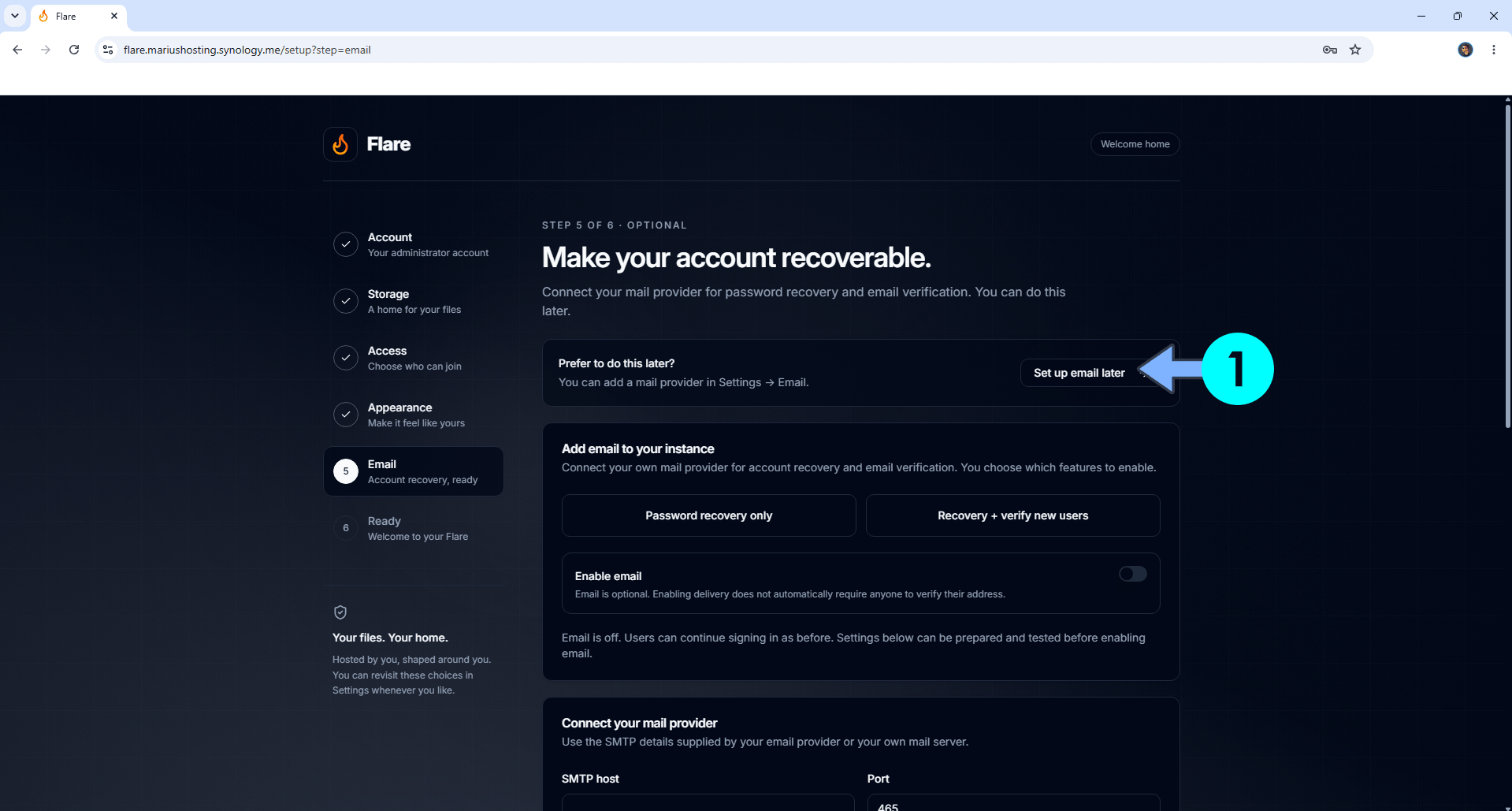1512x811 pixels.
Task: Click the Port field showing 465
Action: point(1014,802)
